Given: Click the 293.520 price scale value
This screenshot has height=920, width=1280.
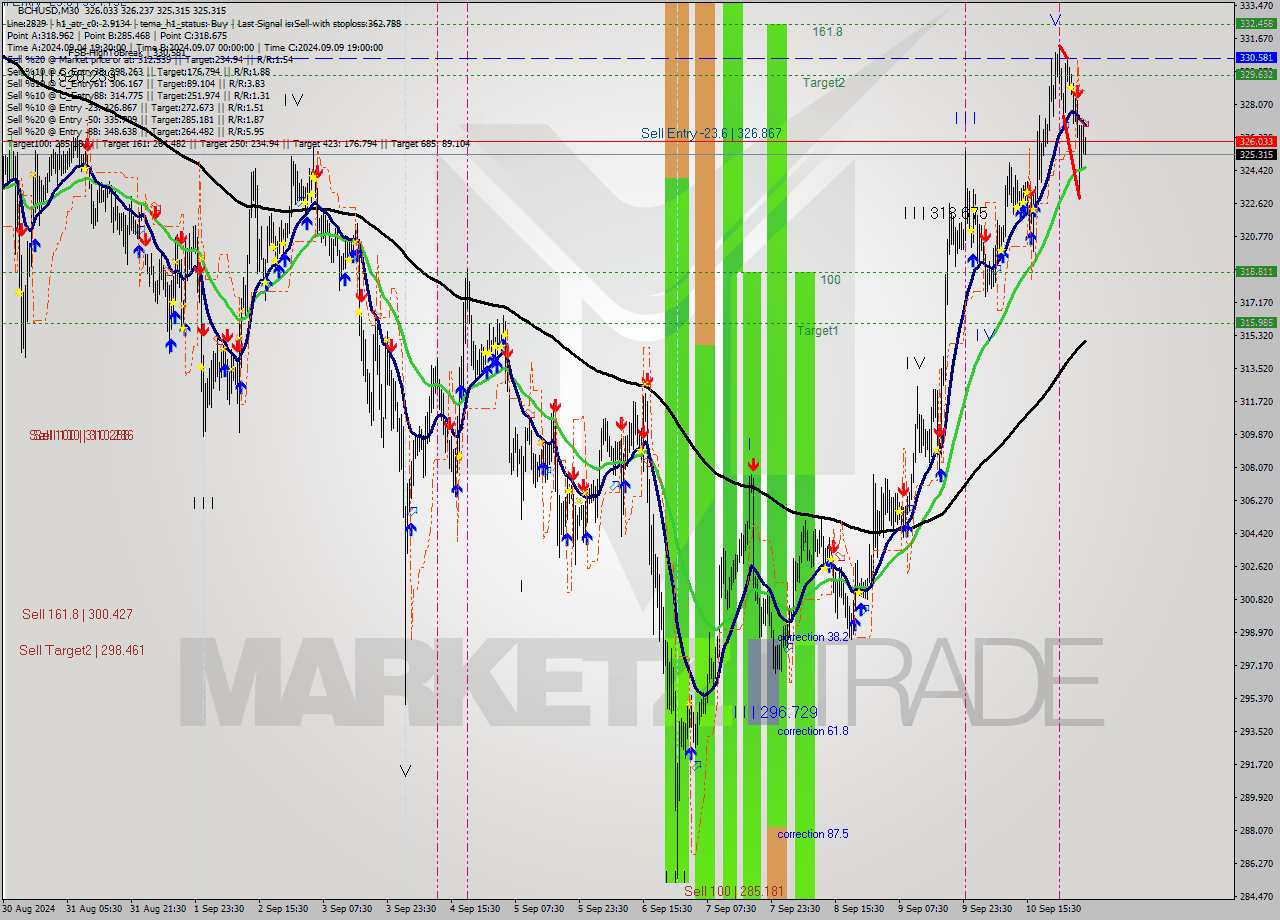Looking at the screenshot, I should [x=1256, y=731].
